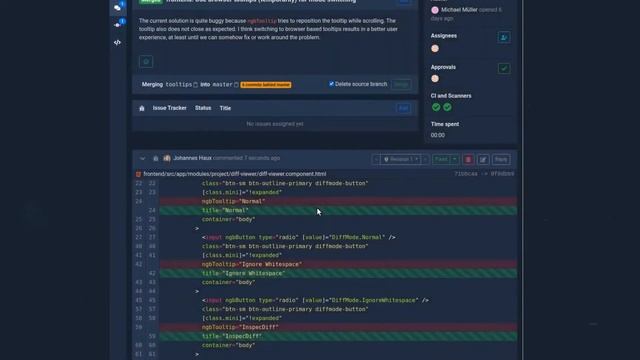640x360 pixels.
Task: Click the 0f9db69 commit hash
Action: (x=502, y=174)
